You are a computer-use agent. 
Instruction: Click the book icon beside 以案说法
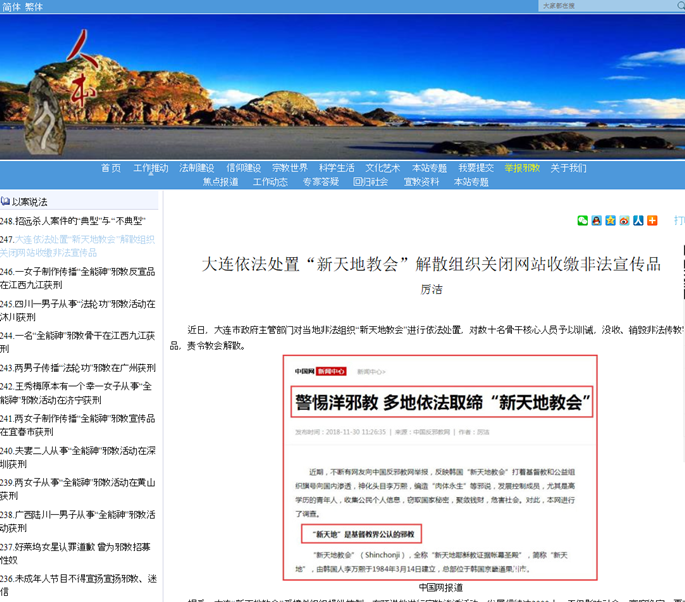[x=5, y=201]
